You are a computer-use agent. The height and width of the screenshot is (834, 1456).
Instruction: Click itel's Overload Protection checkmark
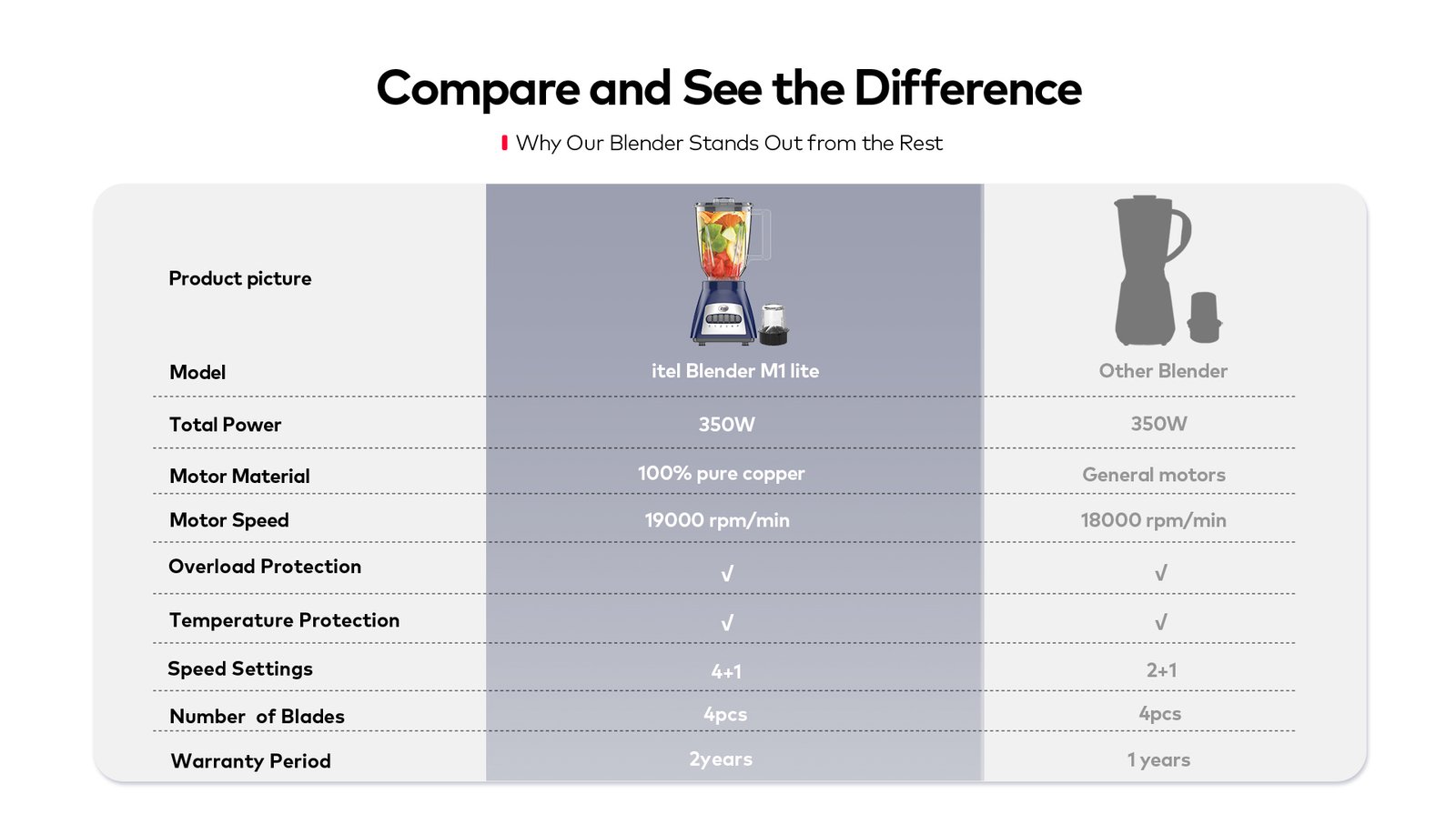pos(726,574)
